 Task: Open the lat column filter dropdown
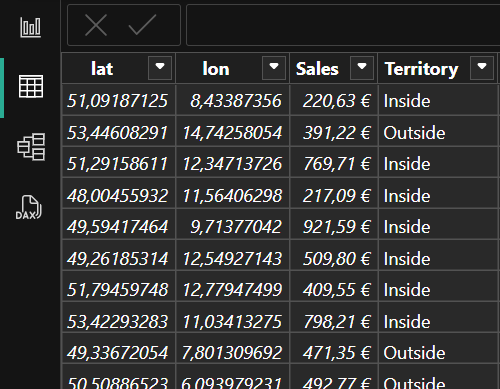160,68
